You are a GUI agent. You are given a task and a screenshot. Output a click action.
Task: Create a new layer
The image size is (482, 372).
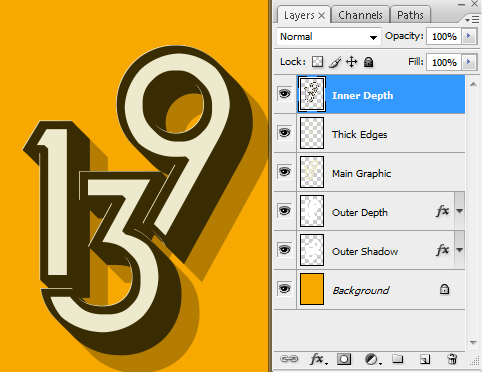point(425,359)
